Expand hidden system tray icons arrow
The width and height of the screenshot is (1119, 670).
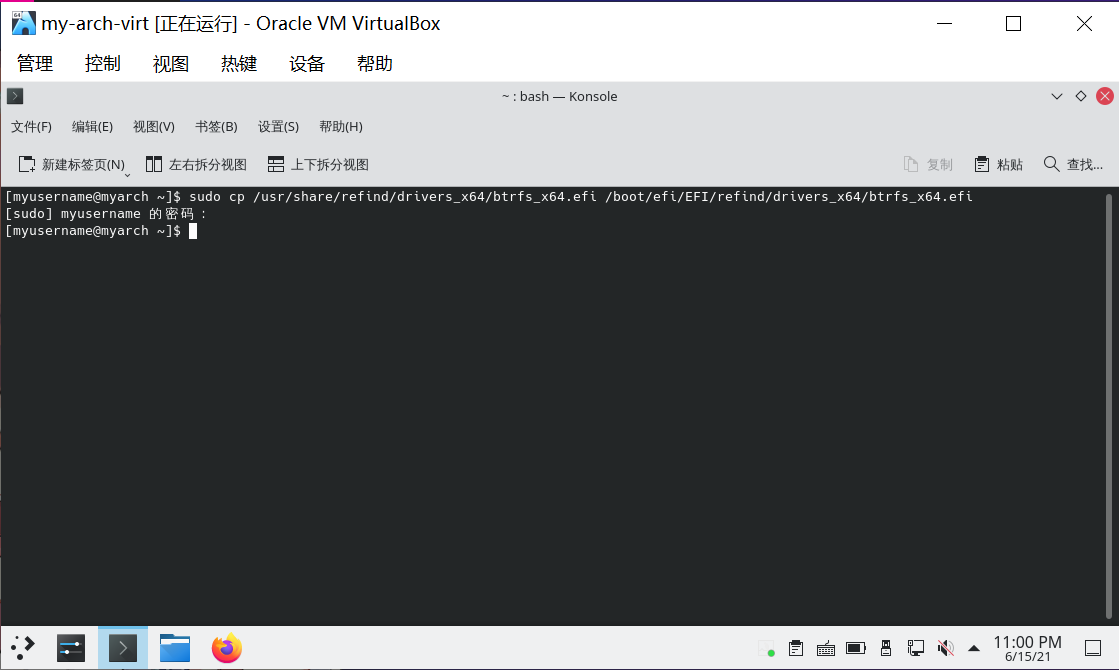[974, 648]
